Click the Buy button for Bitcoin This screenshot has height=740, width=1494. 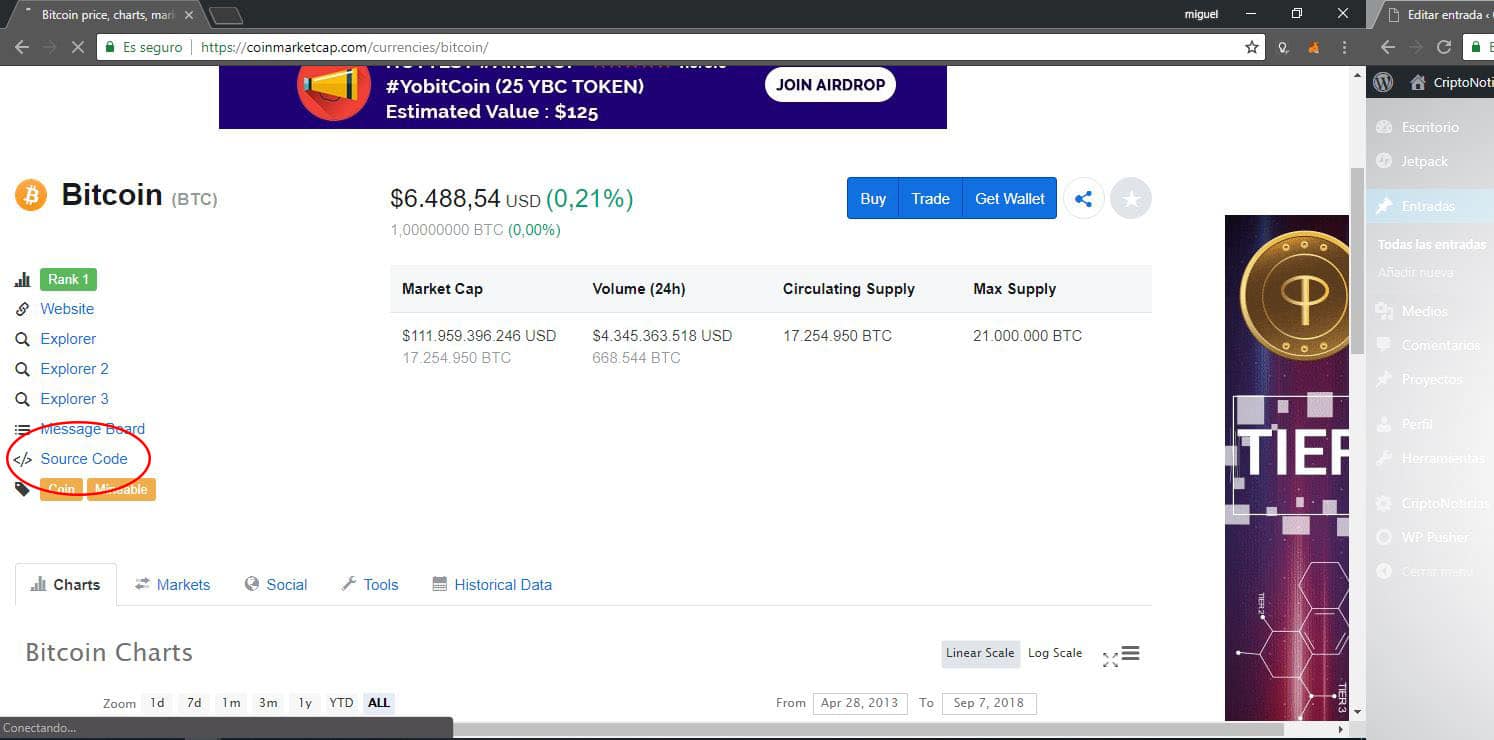[872, 198]
